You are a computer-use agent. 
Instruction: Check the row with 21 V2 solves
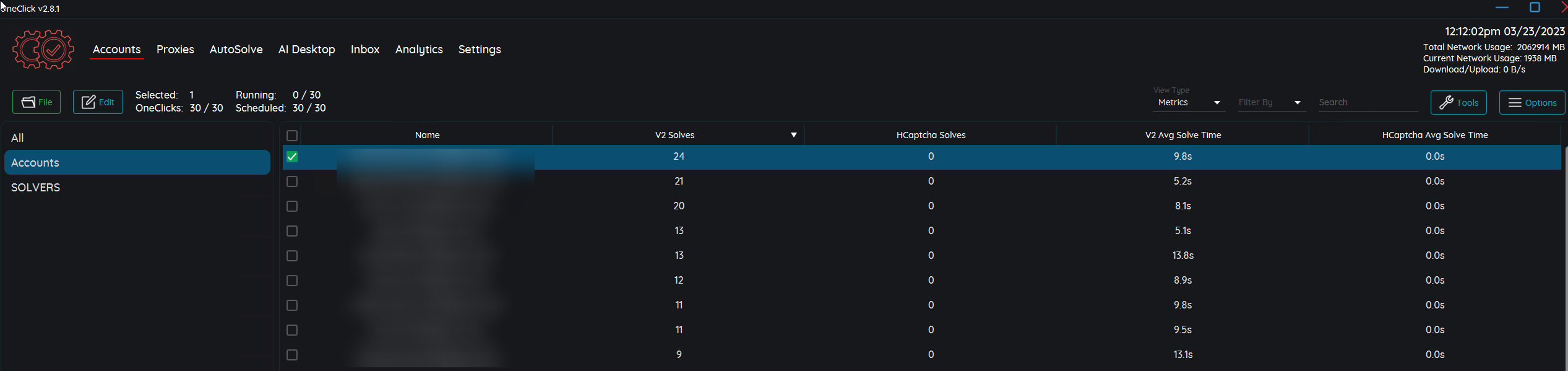pos(292,181)
